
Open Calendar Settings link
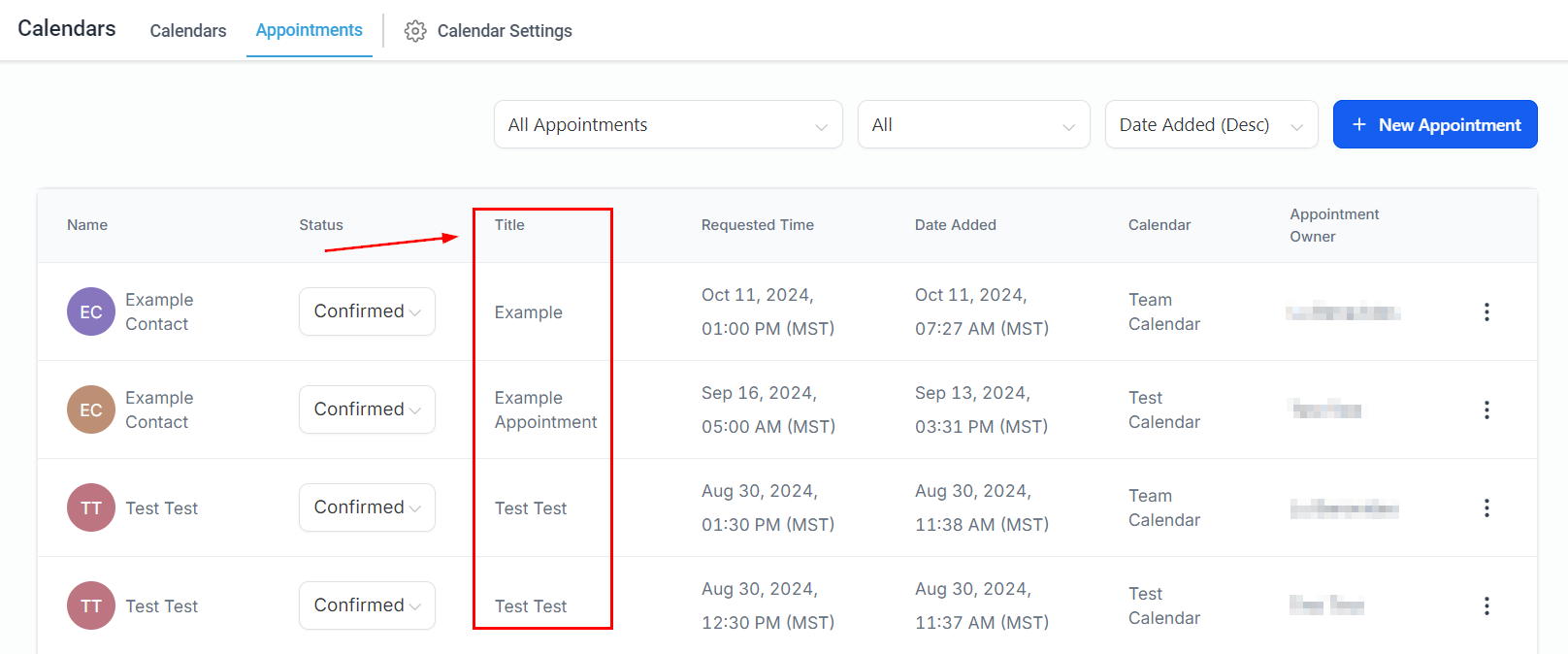(x=505, y=31)
